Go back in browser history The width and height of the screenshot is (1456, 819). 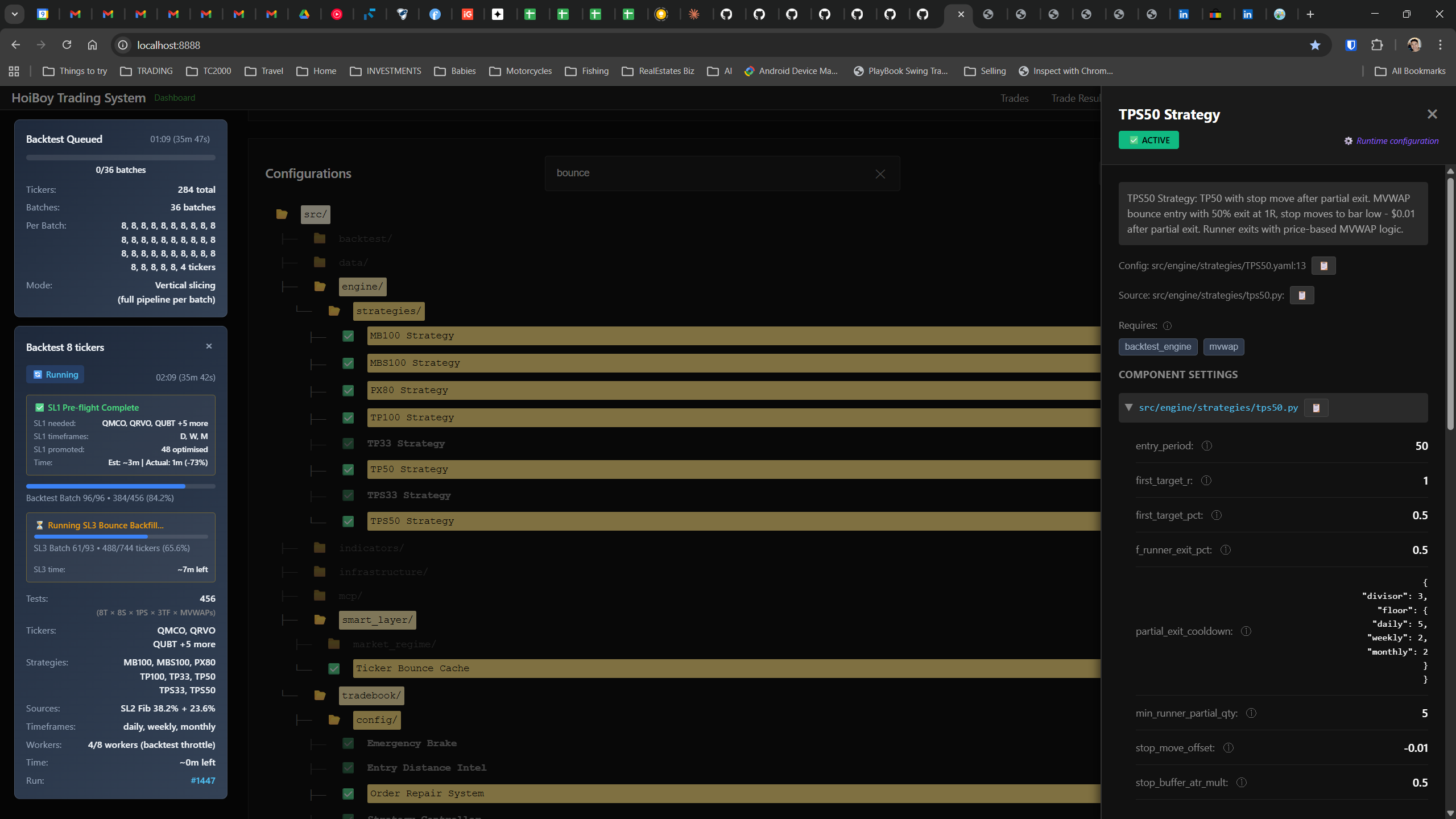(x=15, y=45)
